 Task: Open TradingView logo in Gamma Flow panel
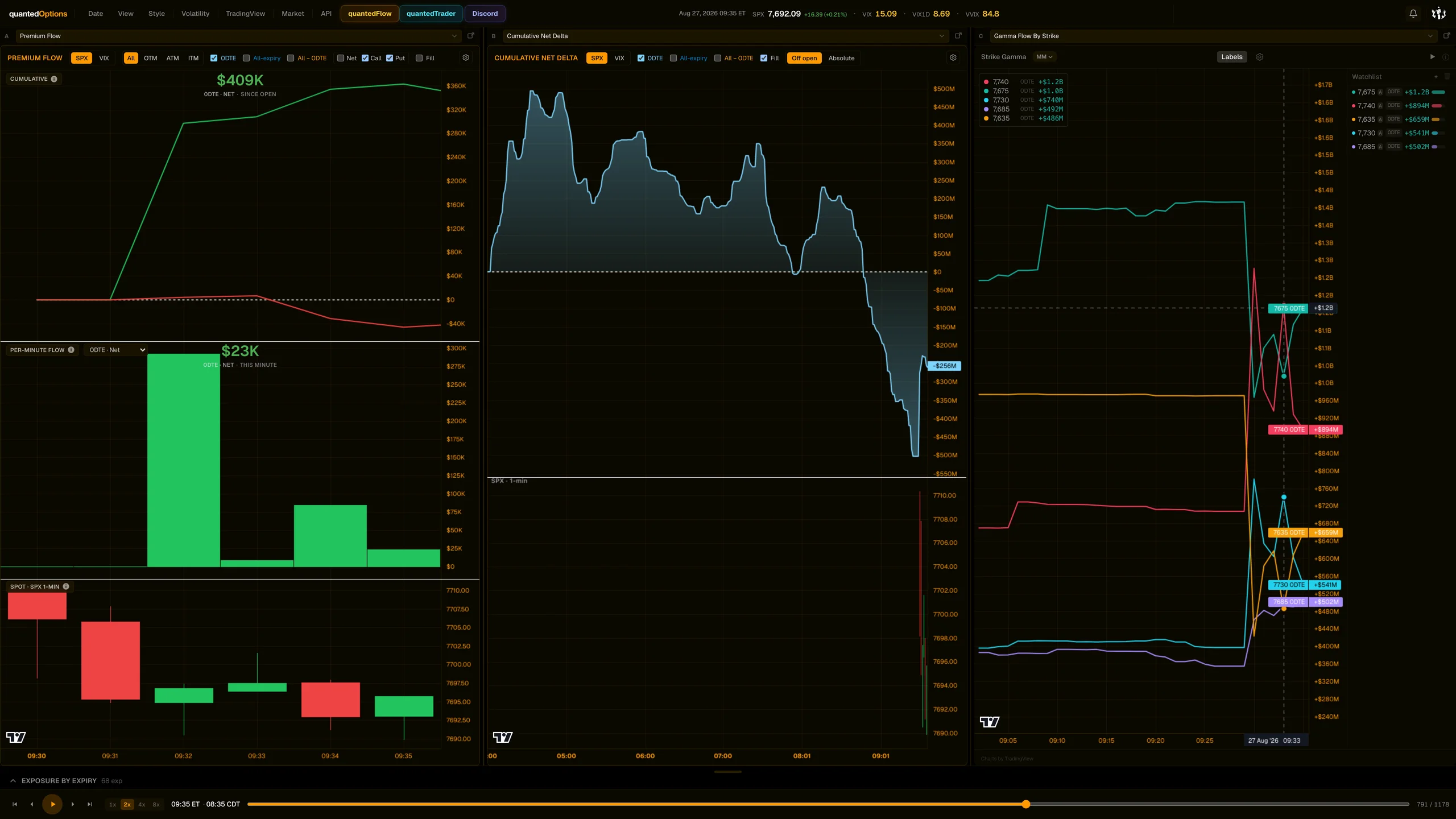click(990, 722)
